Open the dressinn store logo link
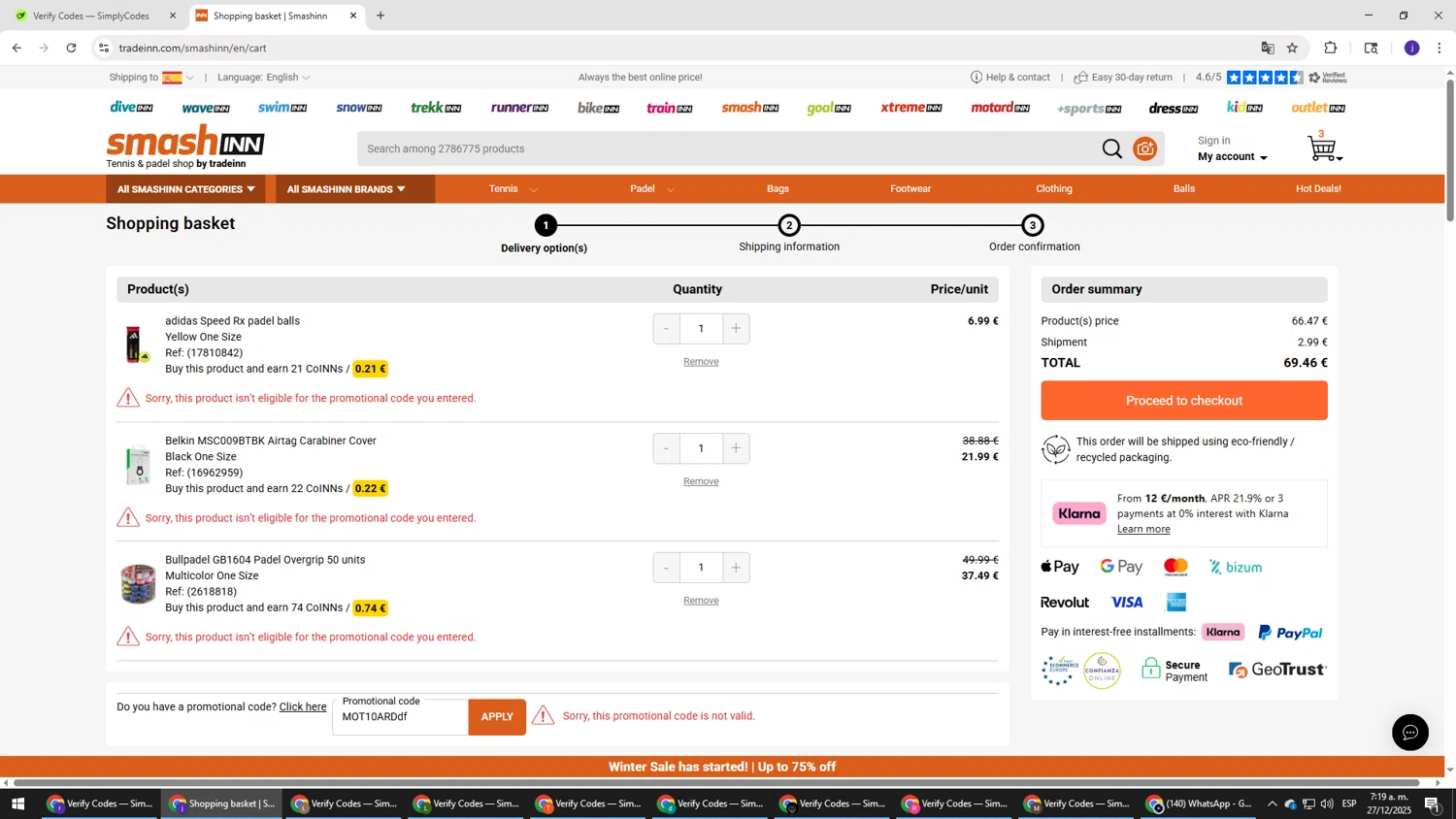 [x=1174, y=108]
